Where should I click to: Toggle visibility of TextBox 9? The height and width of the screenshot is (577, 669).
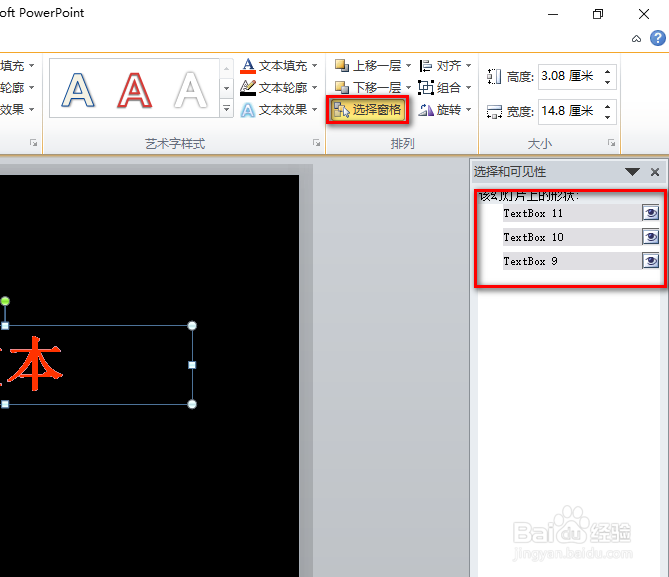point(651,261)
